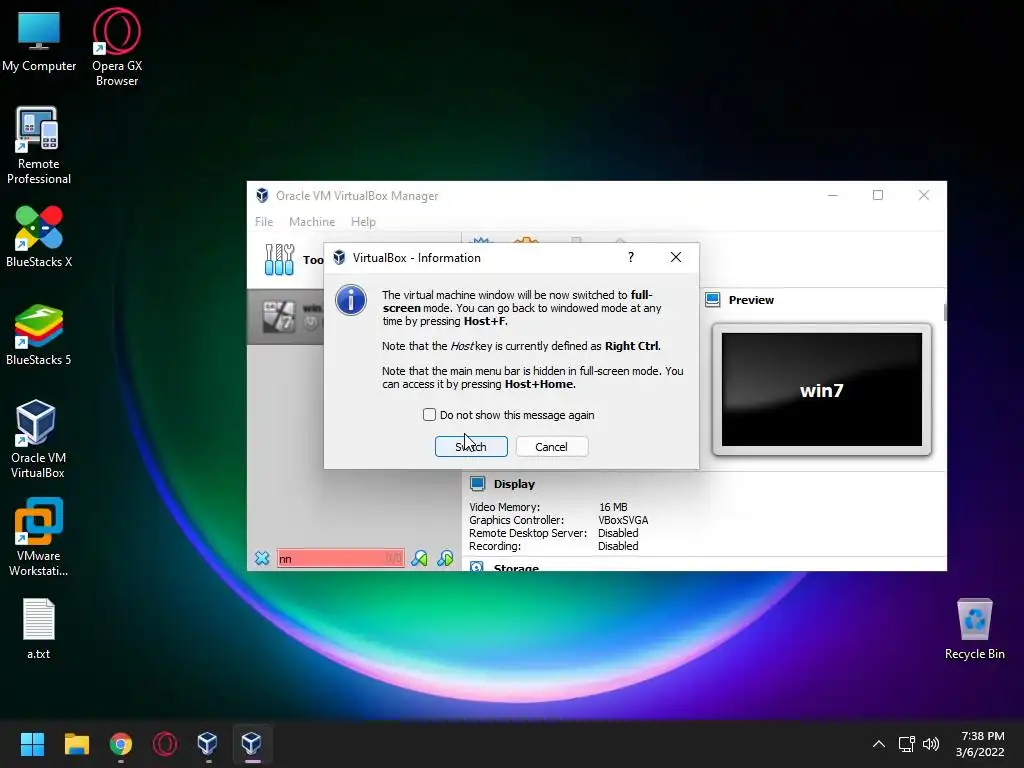Click the 'Remote Desktop Server:' label

coord(528,533)
